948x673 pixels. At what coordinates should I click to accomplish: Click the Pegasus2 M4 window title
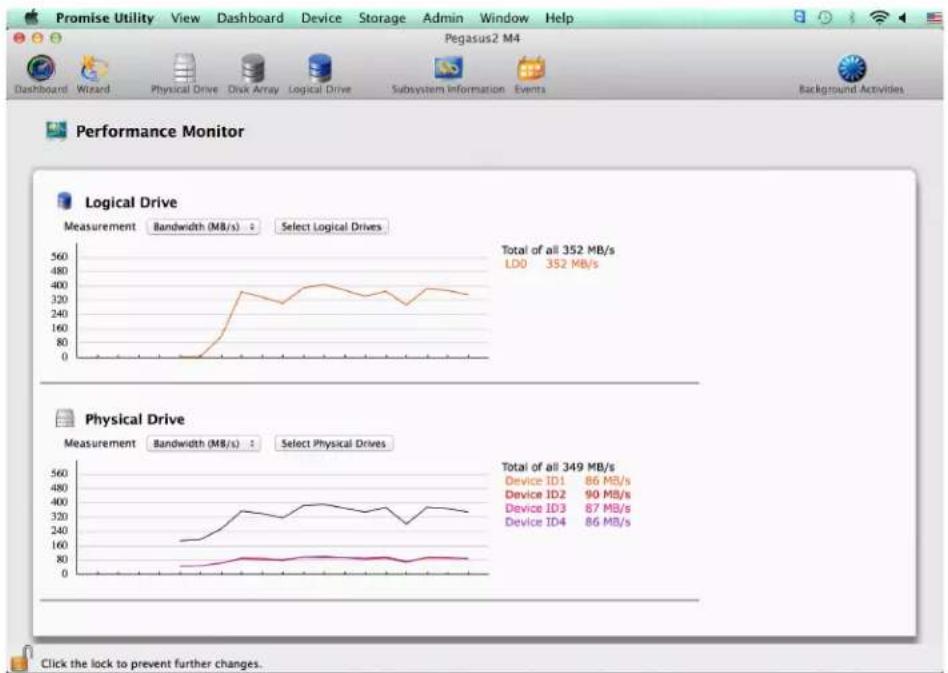click(x=482, y=38)
